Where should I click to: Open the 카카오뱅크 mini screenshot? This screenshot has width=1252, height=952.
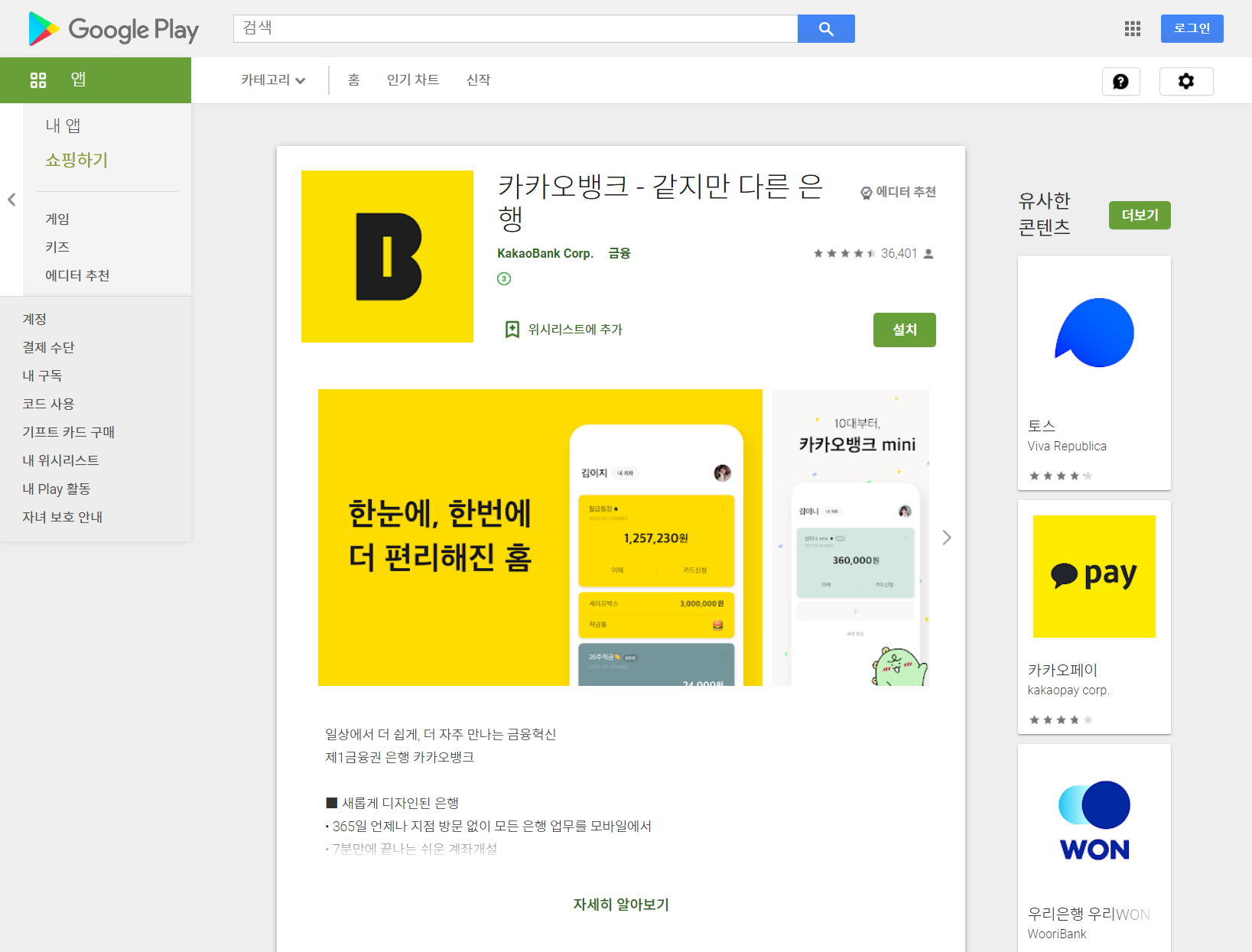850,538
